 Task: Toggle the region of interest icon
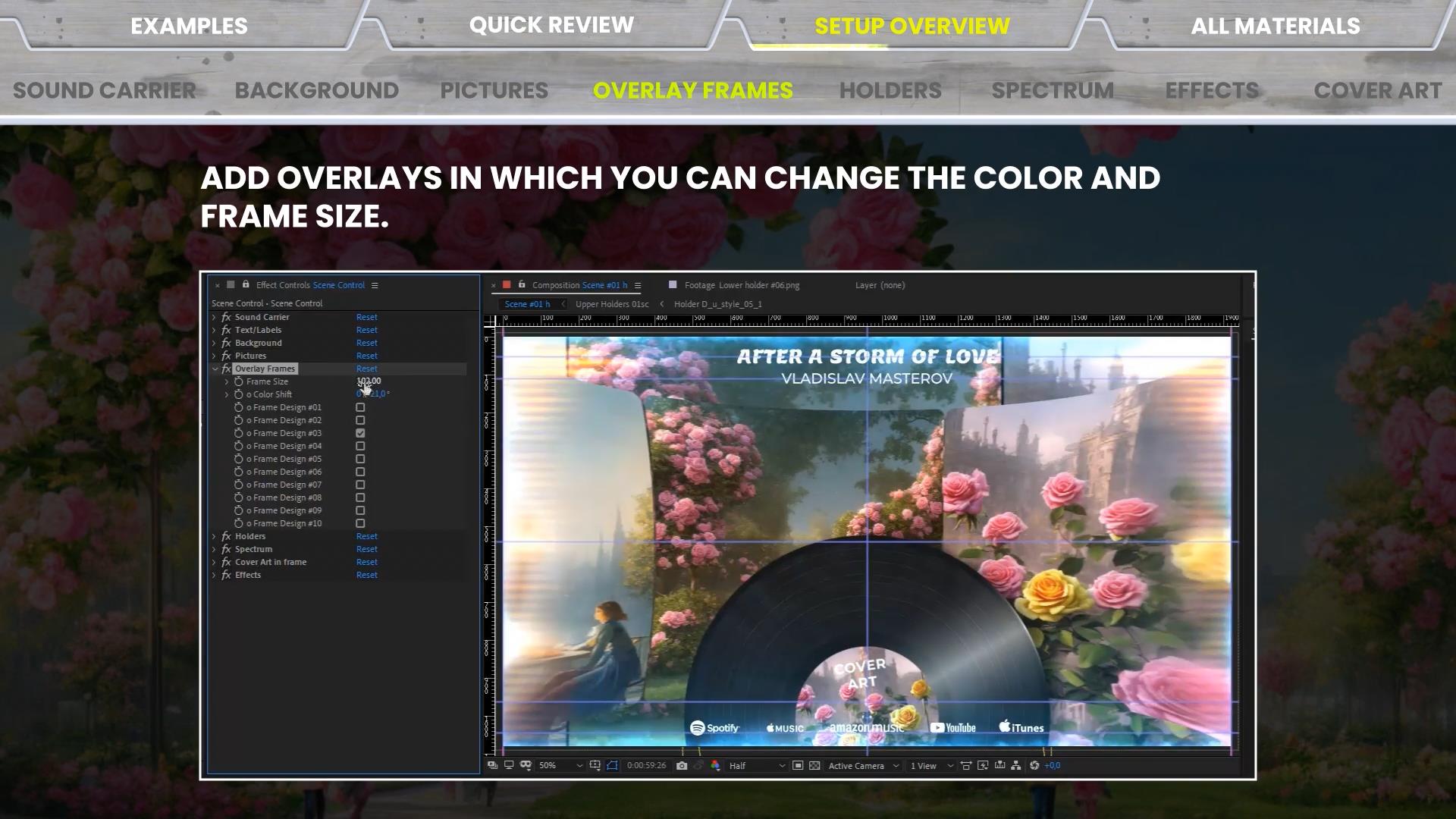click(798, 766)
